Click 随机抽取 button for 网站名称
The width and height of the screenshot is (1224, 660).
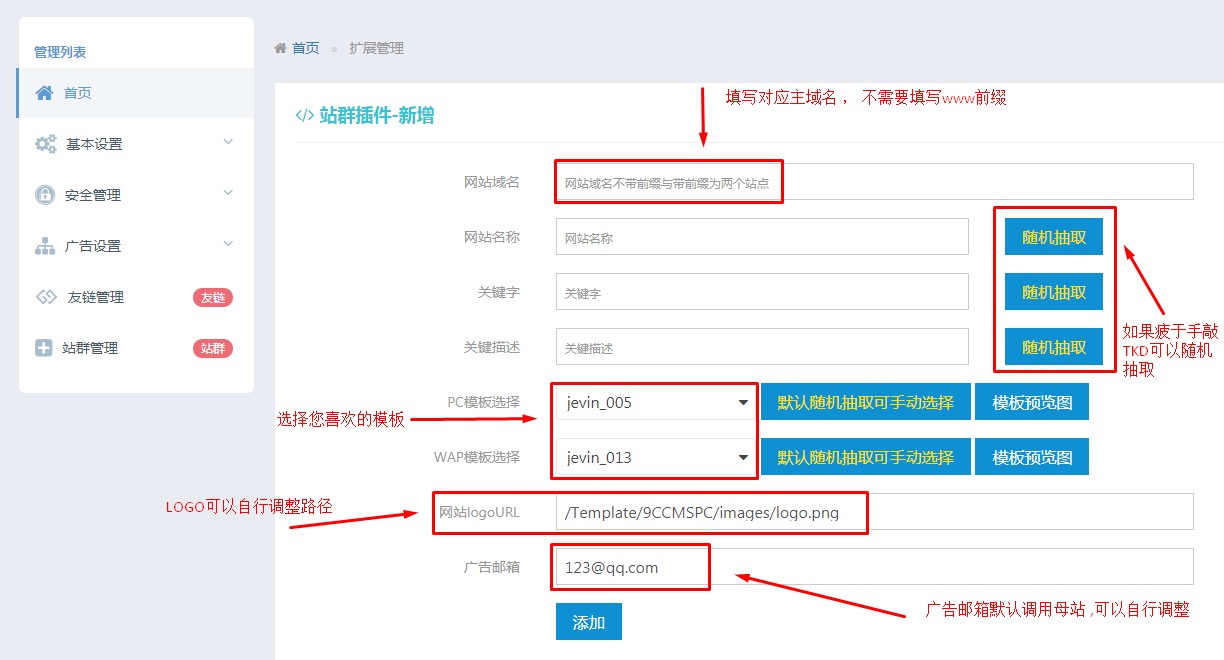click(1054, 237)
